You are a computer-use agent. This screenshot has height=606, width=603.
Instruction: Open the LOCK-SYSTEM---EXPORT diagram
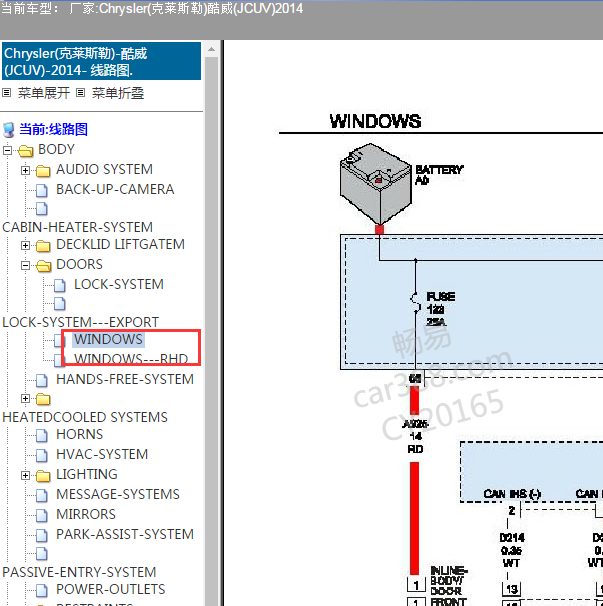(80, 322)
